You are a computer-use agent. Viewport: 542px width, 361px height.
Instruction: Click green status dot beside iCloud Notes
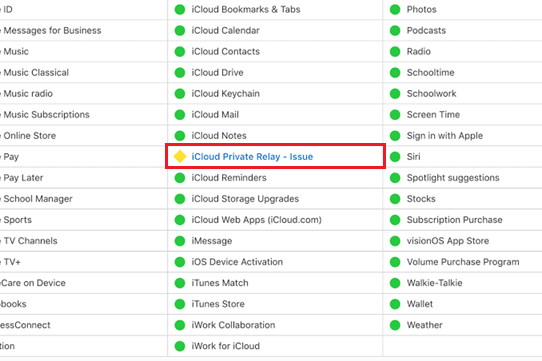point(180,136)
